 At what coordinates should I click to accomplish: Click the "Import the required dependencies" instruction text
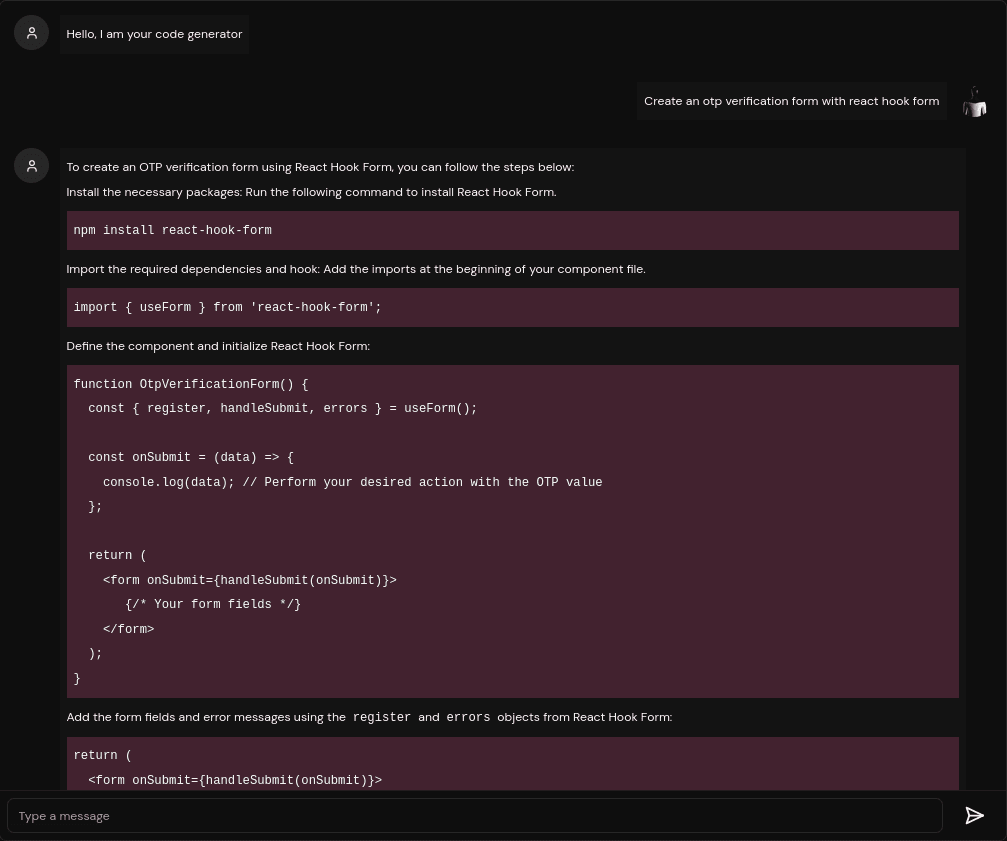tap(356, 269)
